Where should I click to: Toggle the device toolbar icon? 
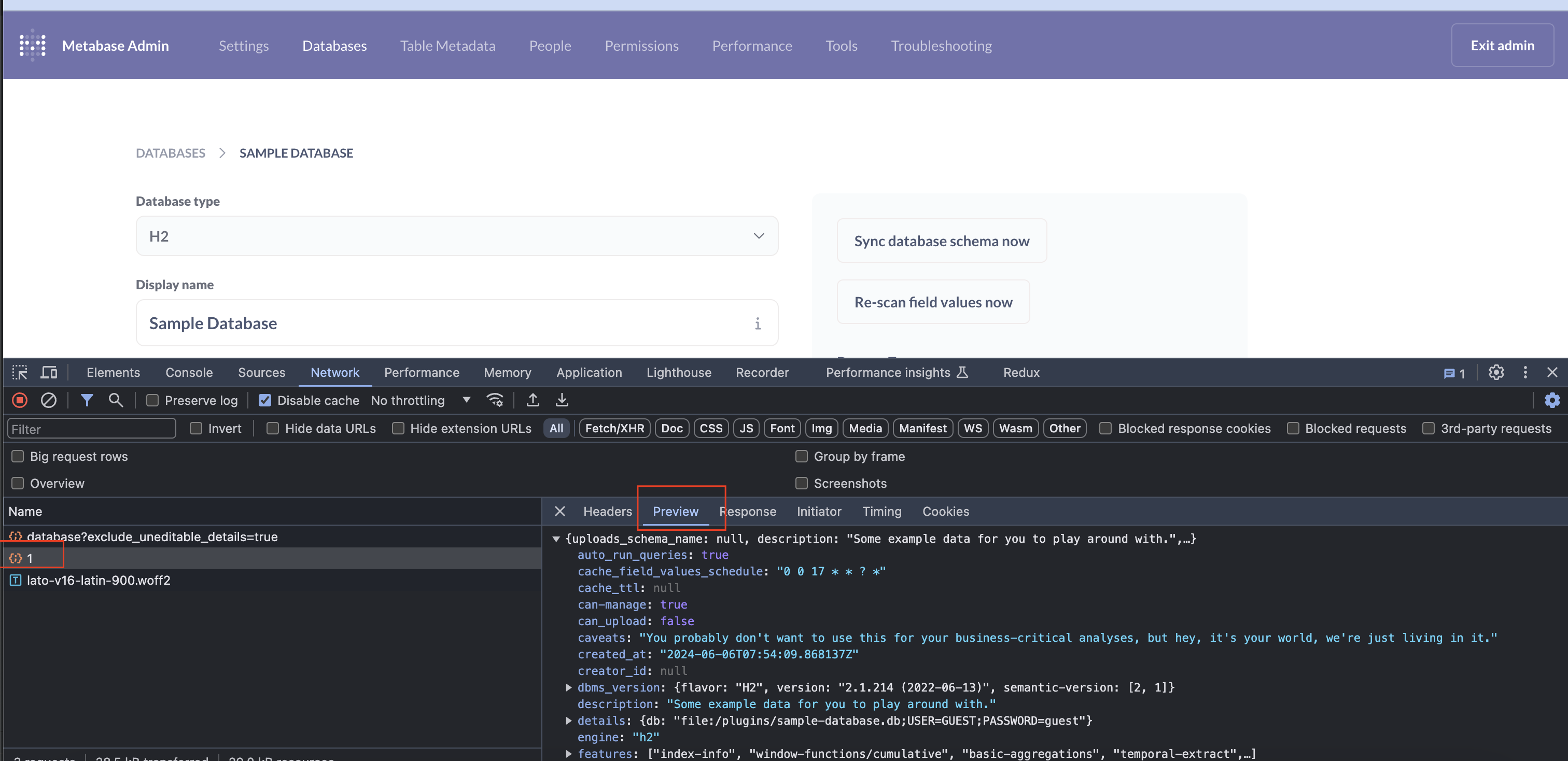point(49,373)
